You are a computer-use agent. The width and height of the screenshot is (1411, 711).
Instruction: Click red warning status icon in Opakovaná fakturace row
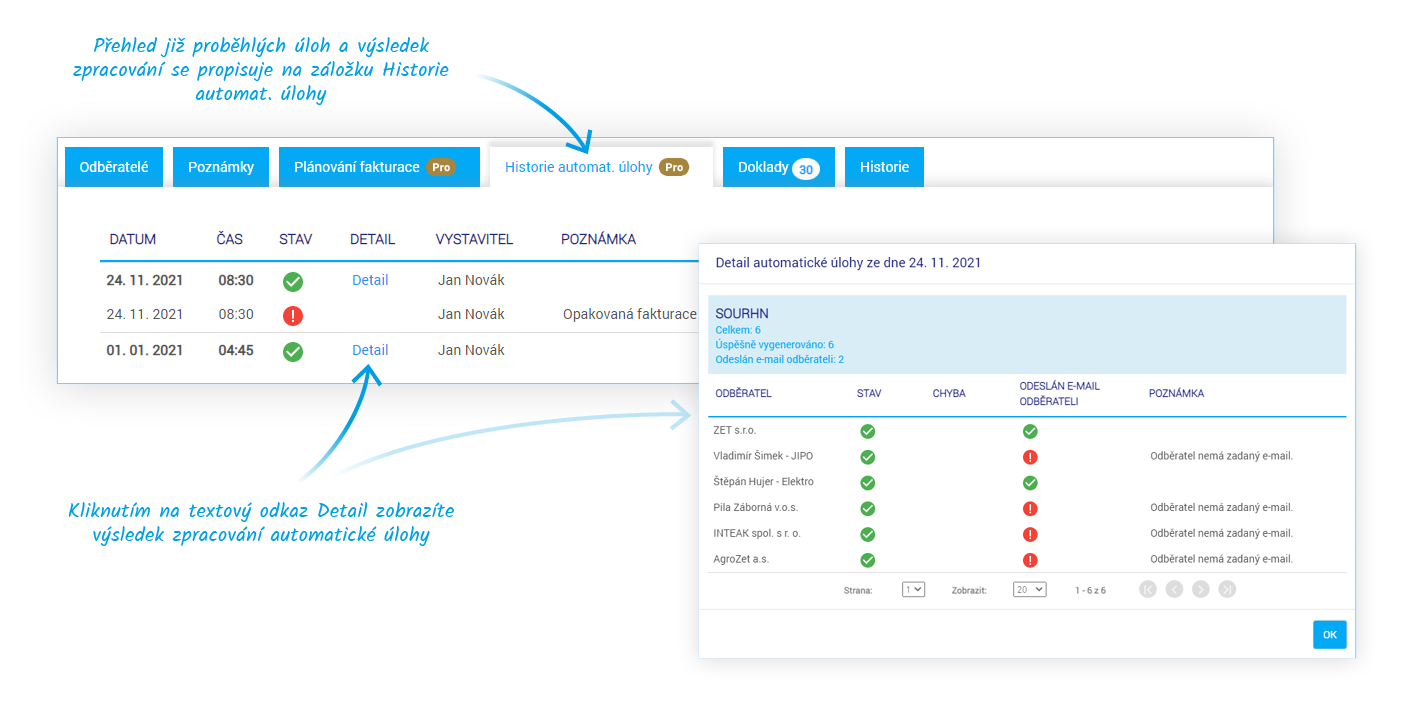(293, 316)
